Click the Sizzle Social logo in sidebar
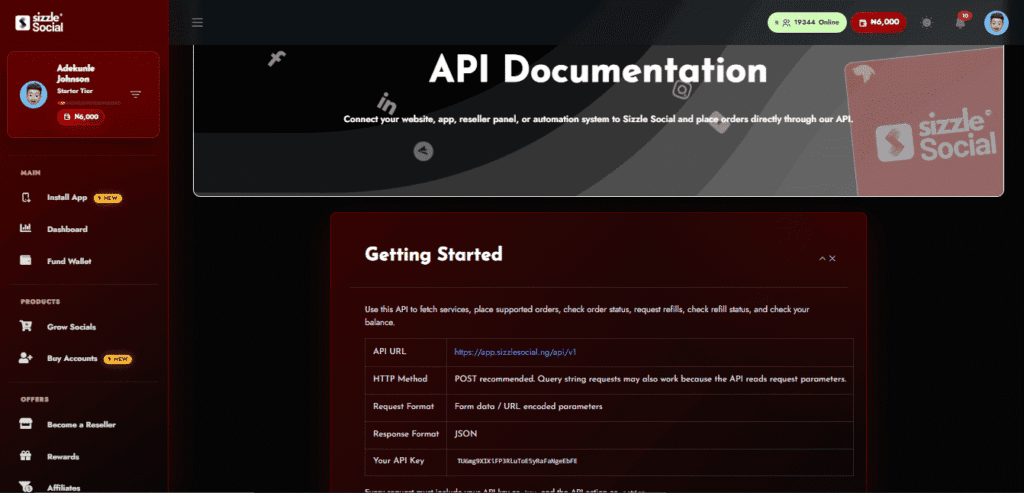Screen dimensions: 1024x493 39,22
